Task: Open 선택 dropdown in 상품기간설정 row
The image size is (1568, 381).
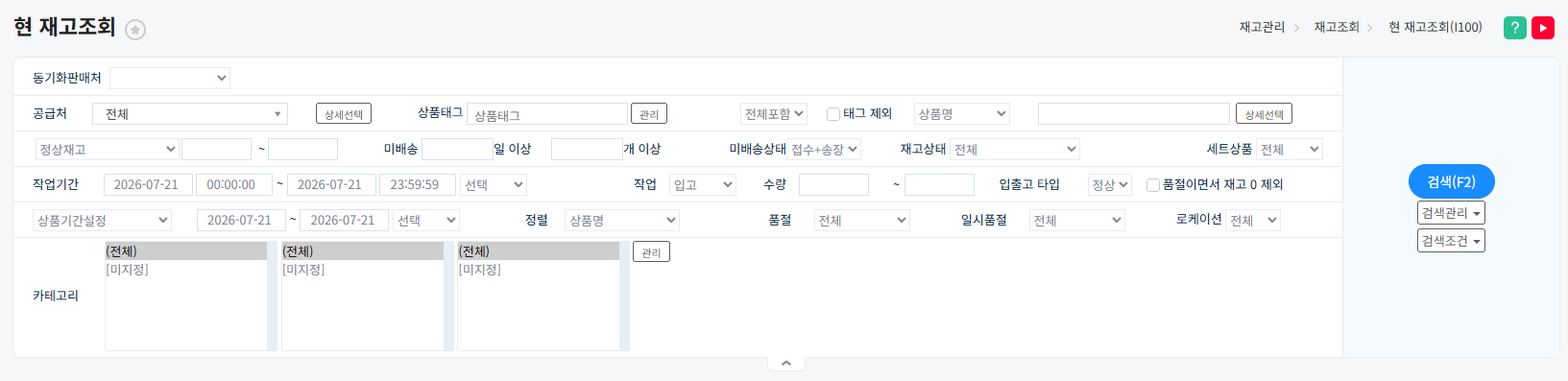Action: [x=426, y=220]
